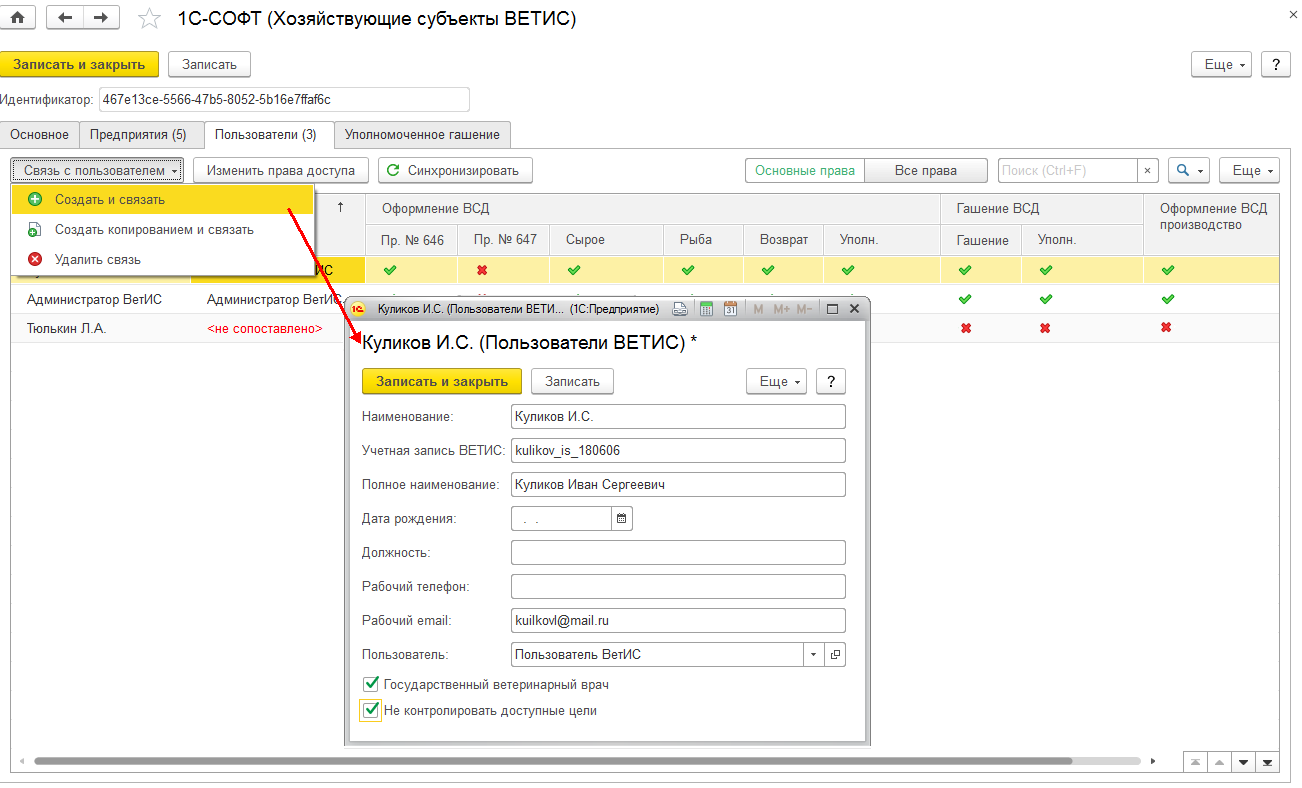Click main window Записать button
This screenshot has width=1302, height=788.
pos(209,64)
